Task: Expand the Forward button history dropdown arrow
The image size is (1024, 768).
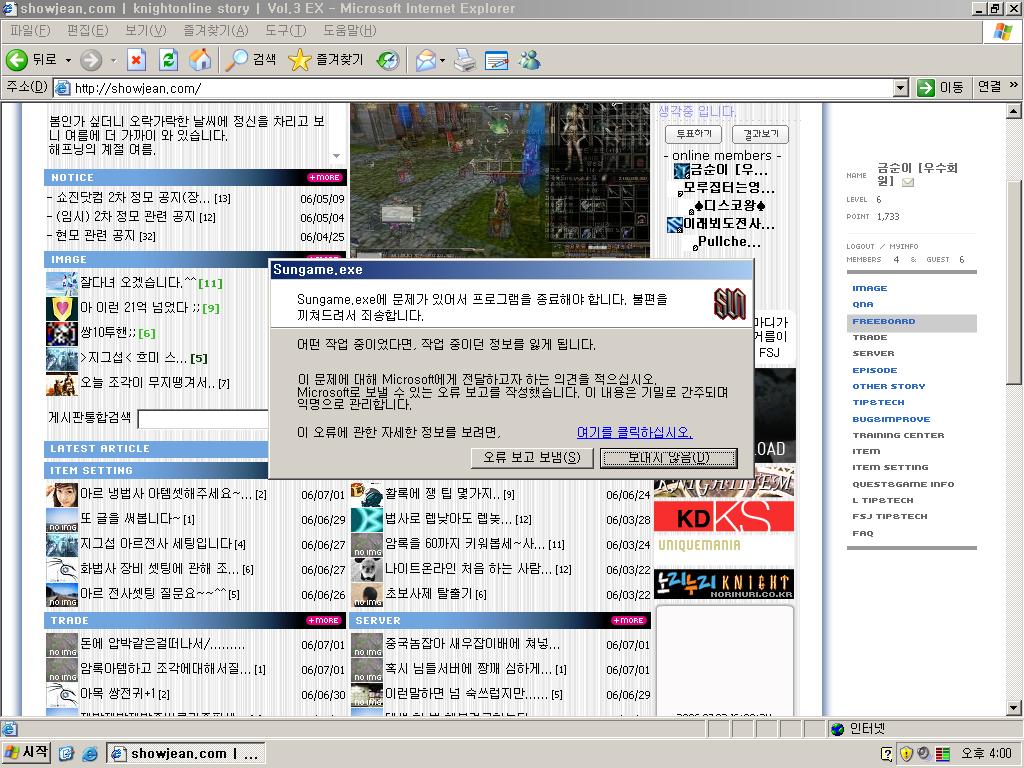Action: 113,60
